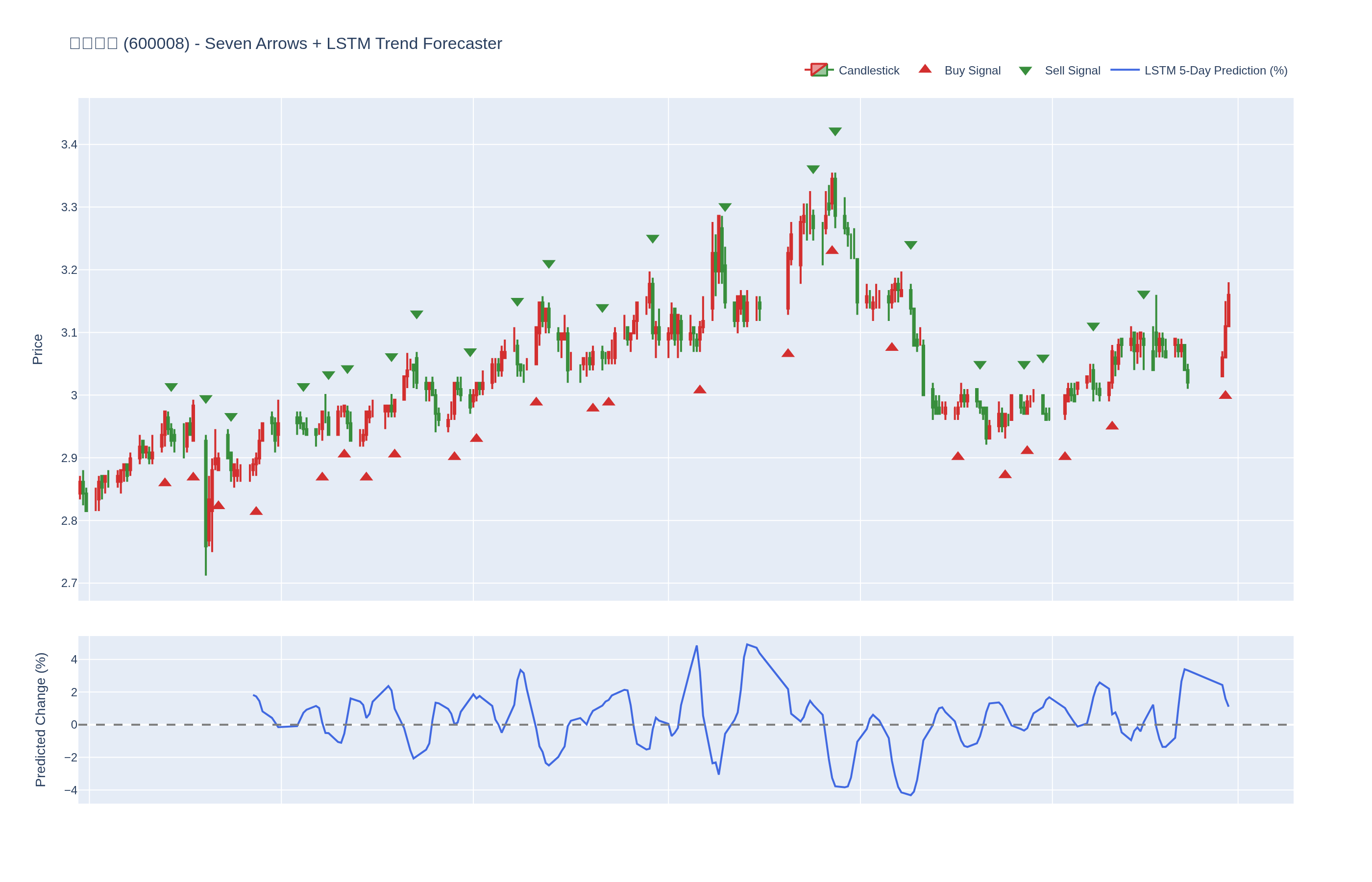This screenshot has height=882, width=1372.
Task: Click the −4 tick label on prediction axis
Action: coord(71,790)
